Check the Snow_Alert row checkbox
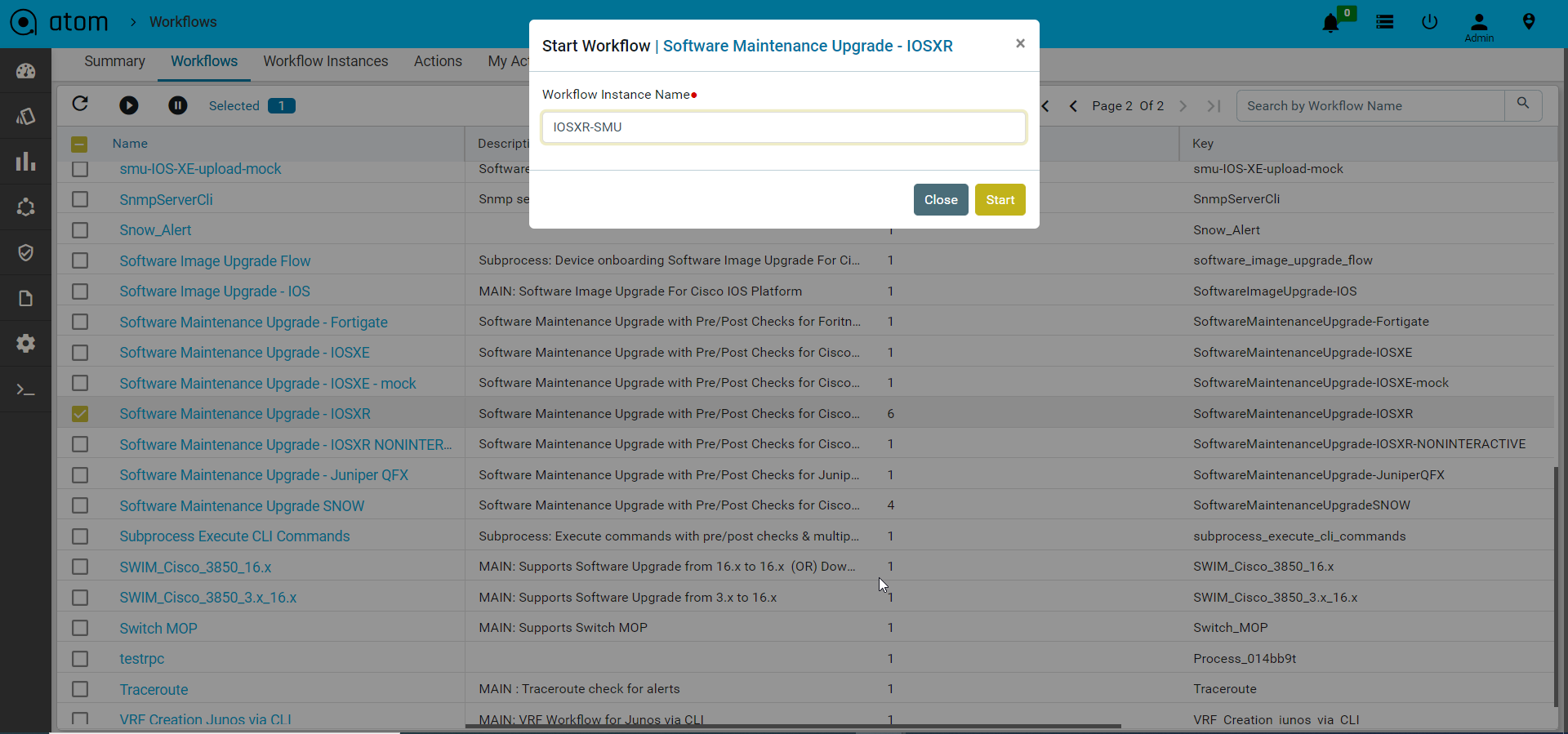Viewport: 1568px width, 734px height. pyautogui.click(x=80, y=230)
